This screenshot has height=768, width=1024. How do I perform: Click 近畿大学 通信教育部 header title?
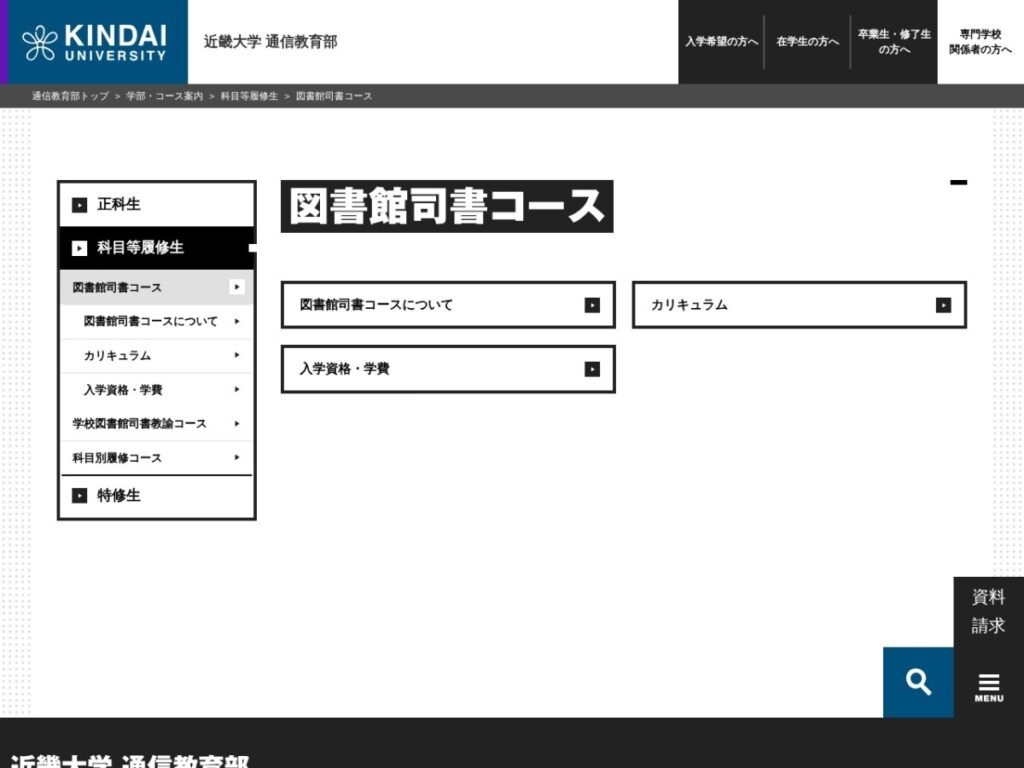click(270, 42)
